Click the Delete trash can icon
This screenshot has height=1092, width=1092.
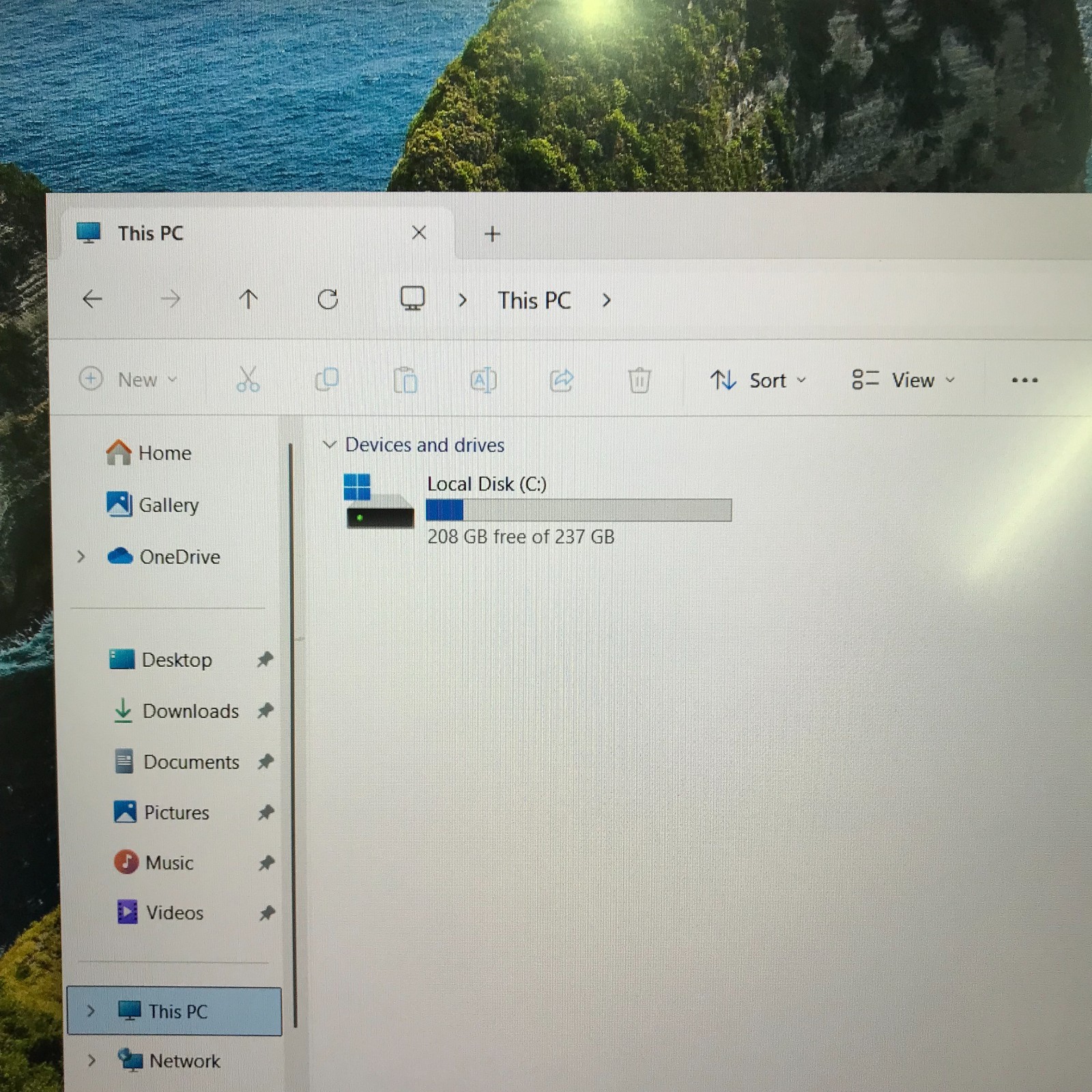tap(640, 380)
